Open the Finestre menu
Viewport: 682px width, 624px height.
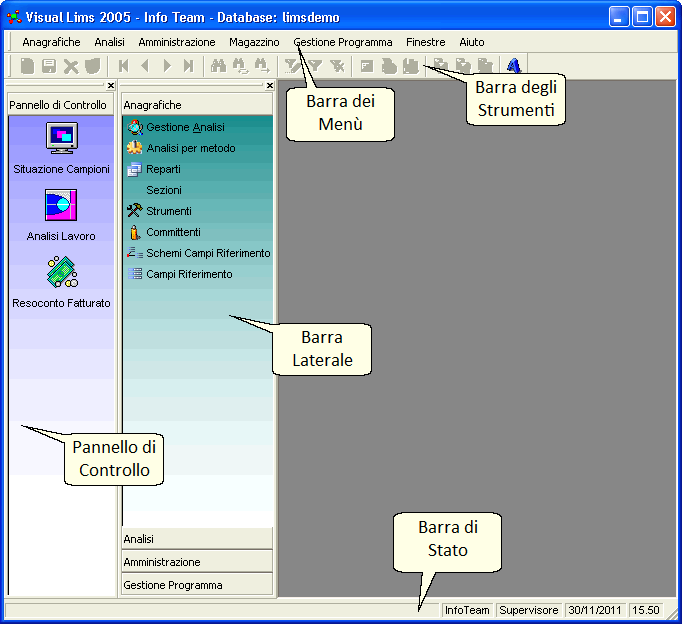pyautogui.click(x=426, y=43)
